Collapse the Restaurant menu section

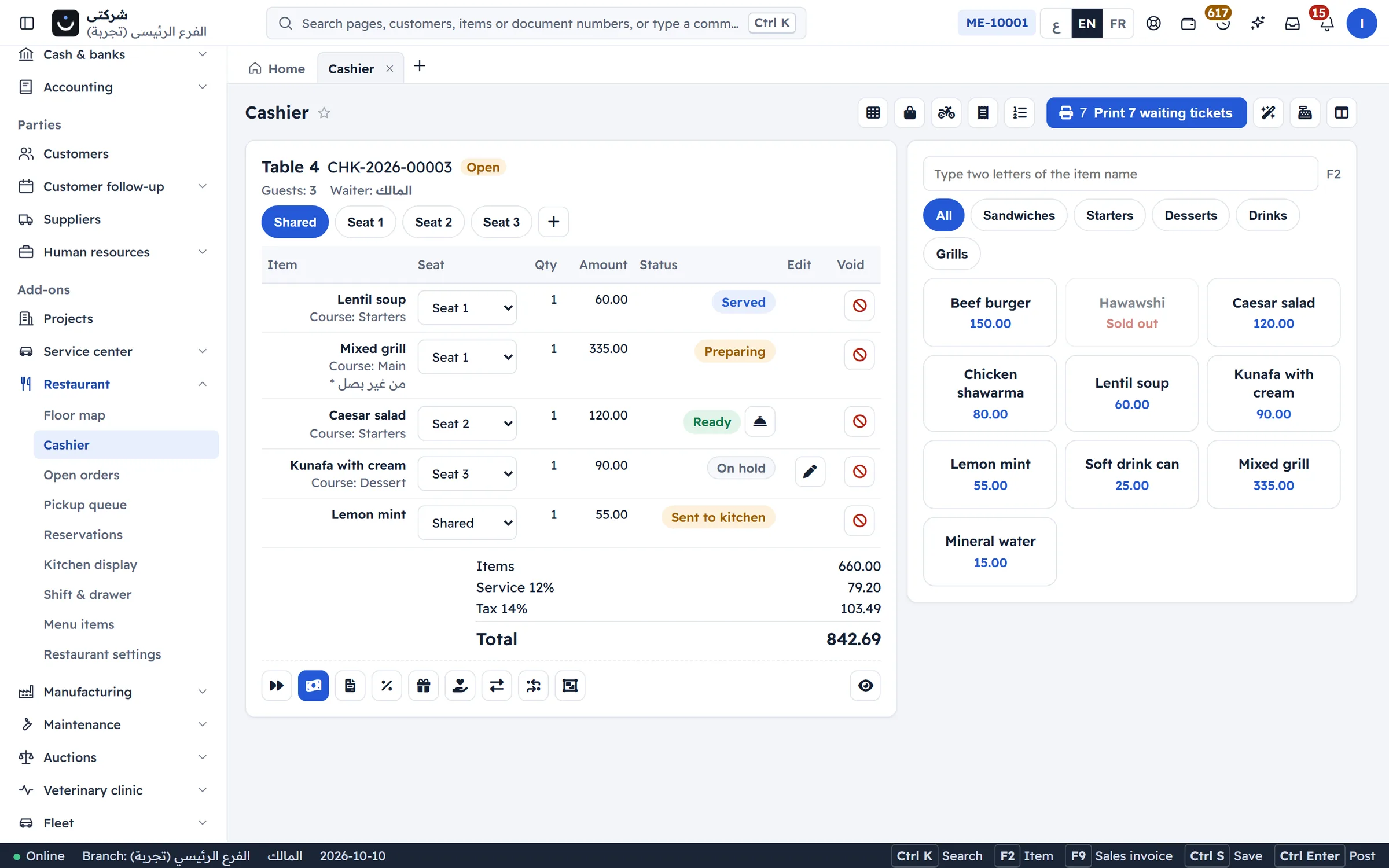coord(113,384)
